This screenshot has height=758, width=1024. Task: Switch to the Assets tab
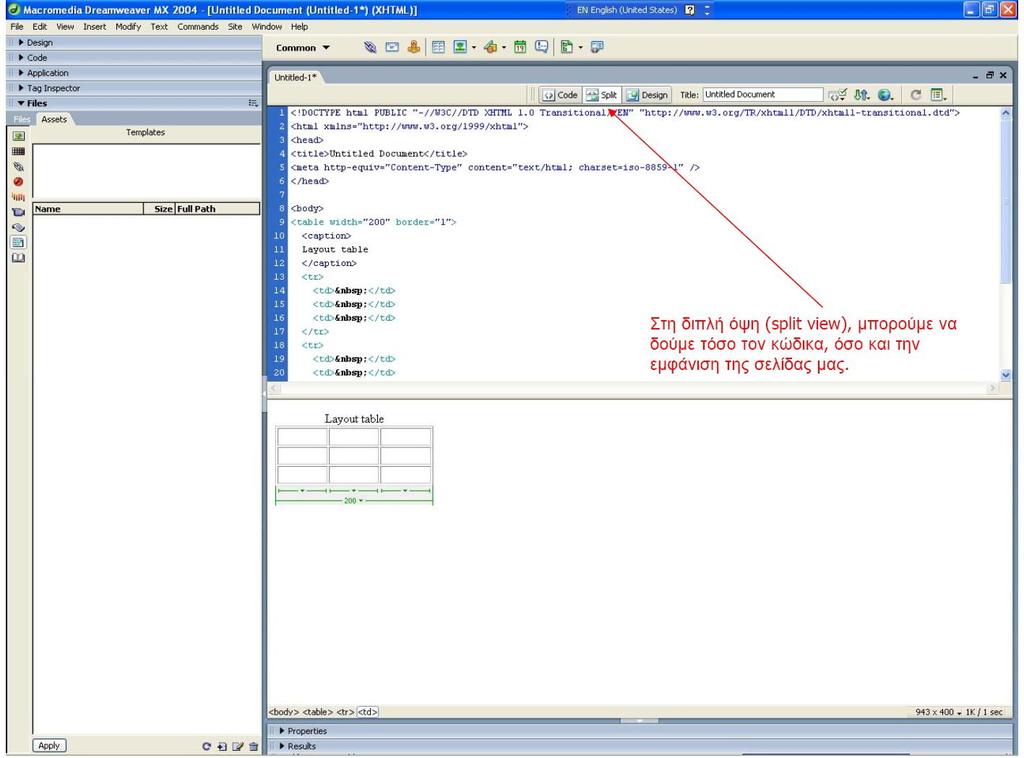click(x=54, y=119)
